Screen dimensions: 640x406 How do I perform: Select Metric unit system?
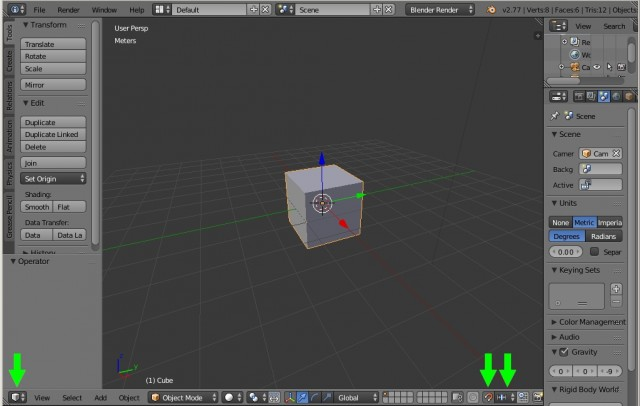[x=584, y=222]
